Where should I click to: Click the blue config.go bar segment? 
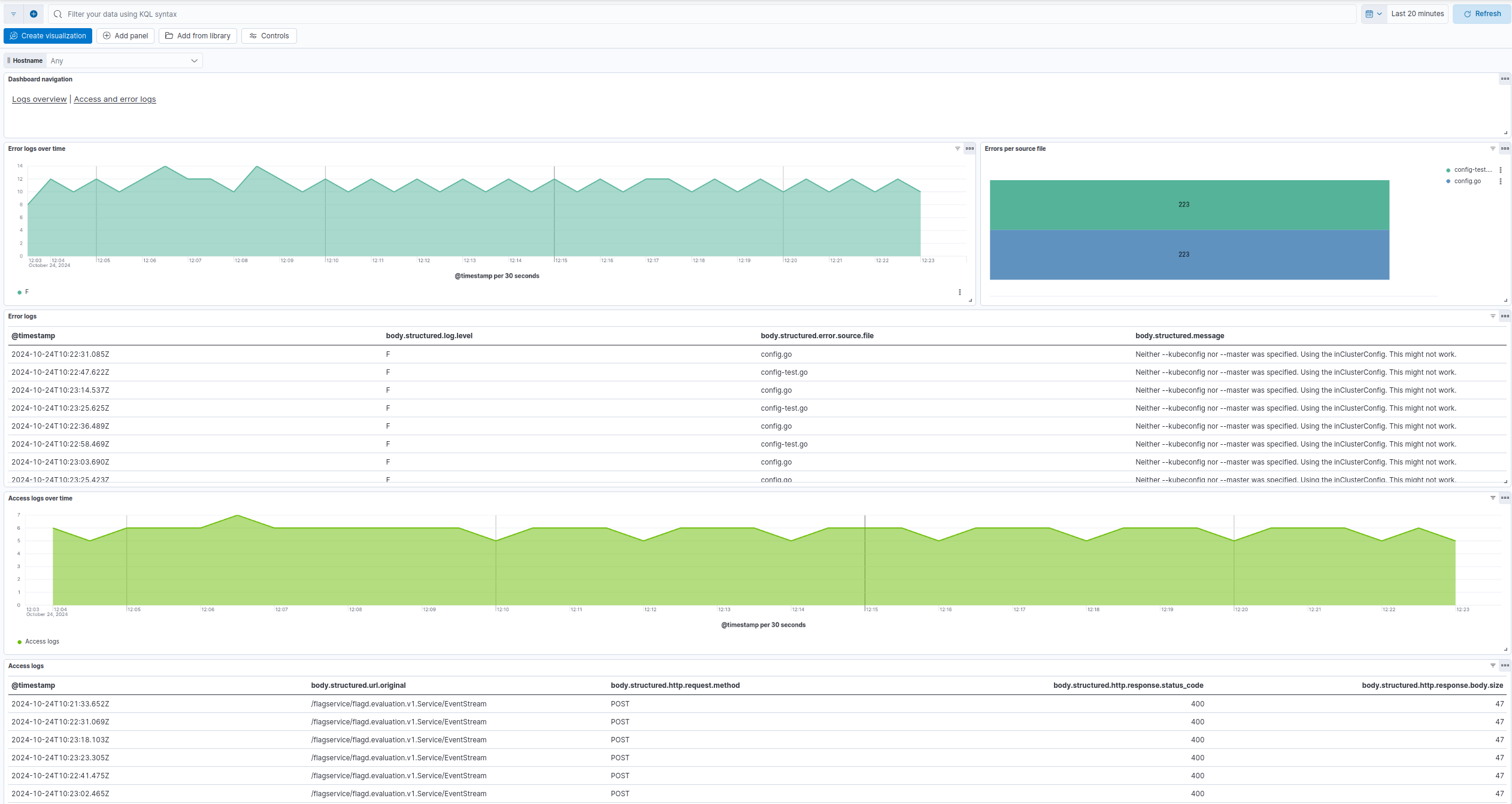click(x=1189, y=254)
